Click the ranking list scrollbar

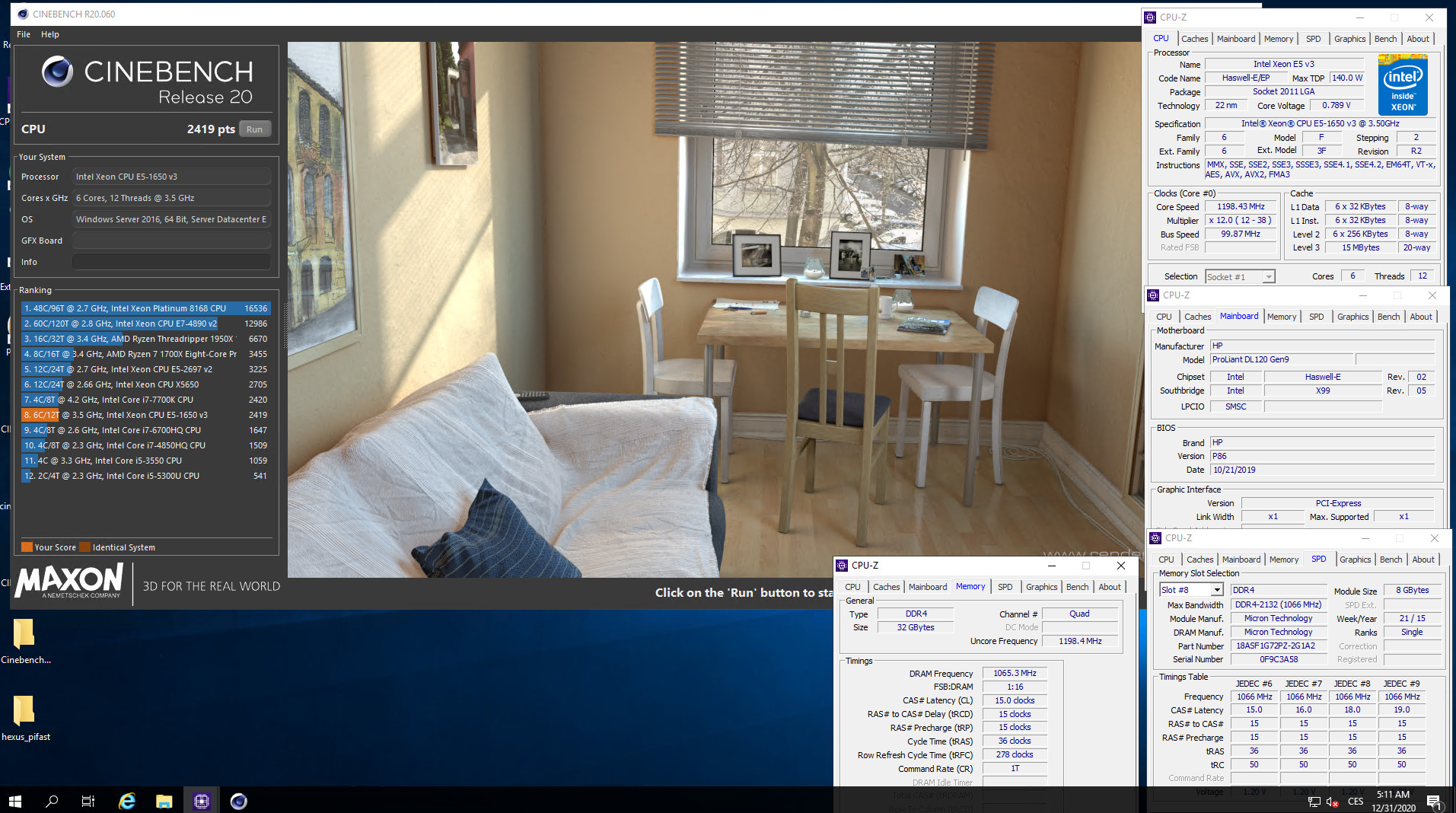coord(286,327)
